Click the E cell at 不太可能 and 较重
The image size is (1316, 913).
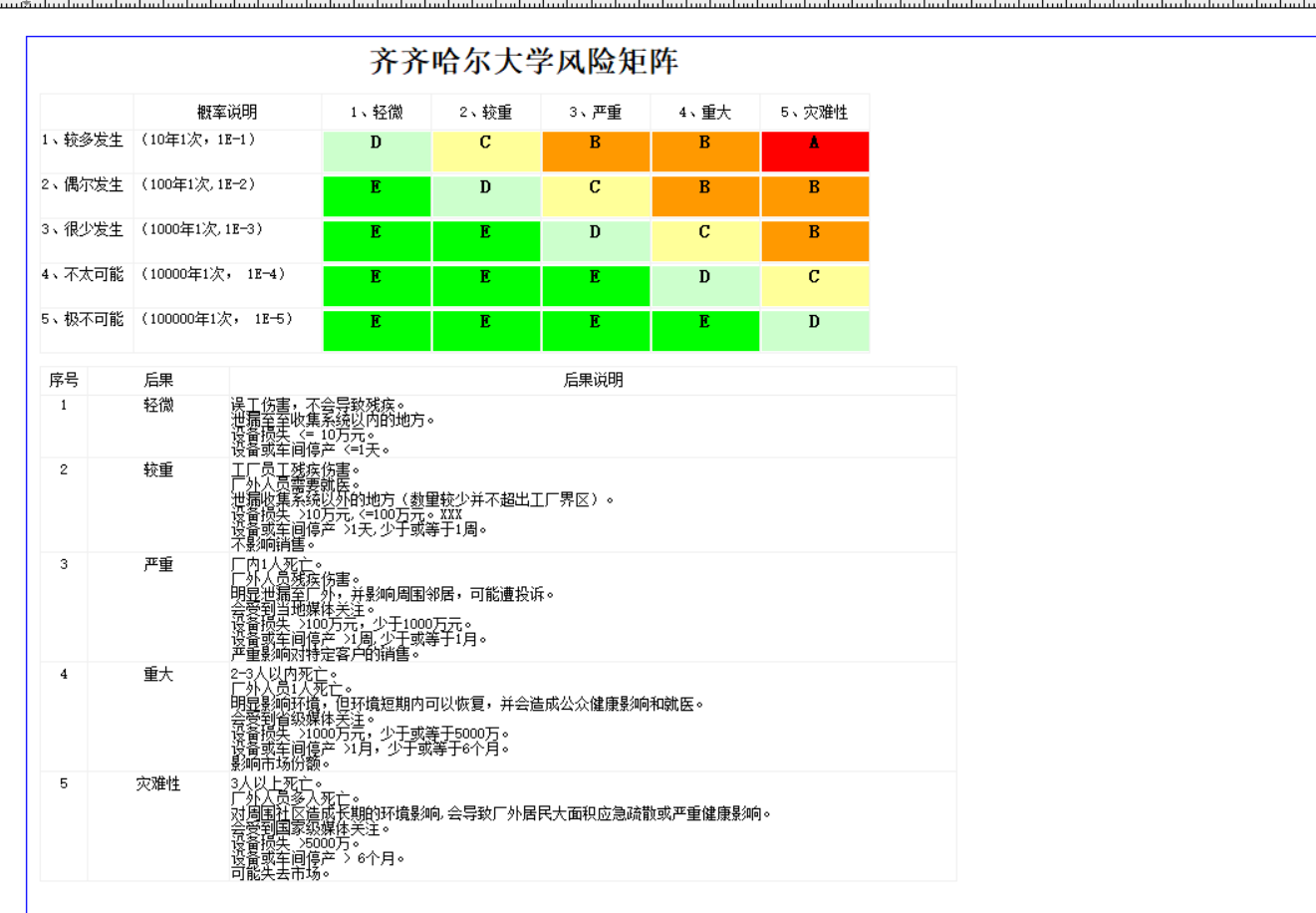coord(486,286)
